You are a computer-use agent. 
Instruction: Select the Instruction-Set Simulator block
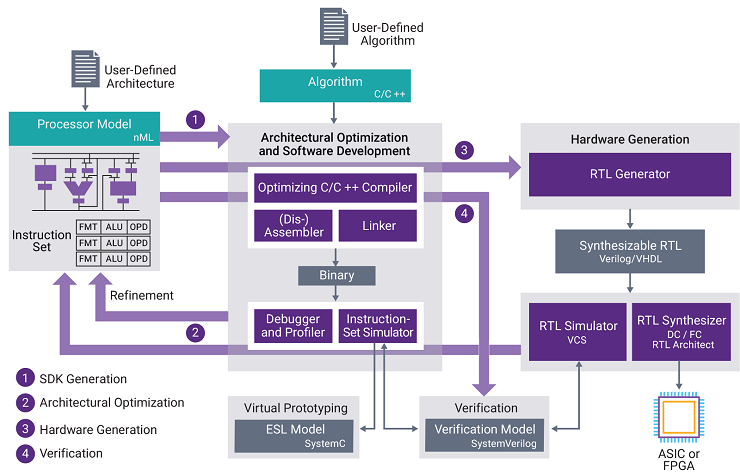379,325
